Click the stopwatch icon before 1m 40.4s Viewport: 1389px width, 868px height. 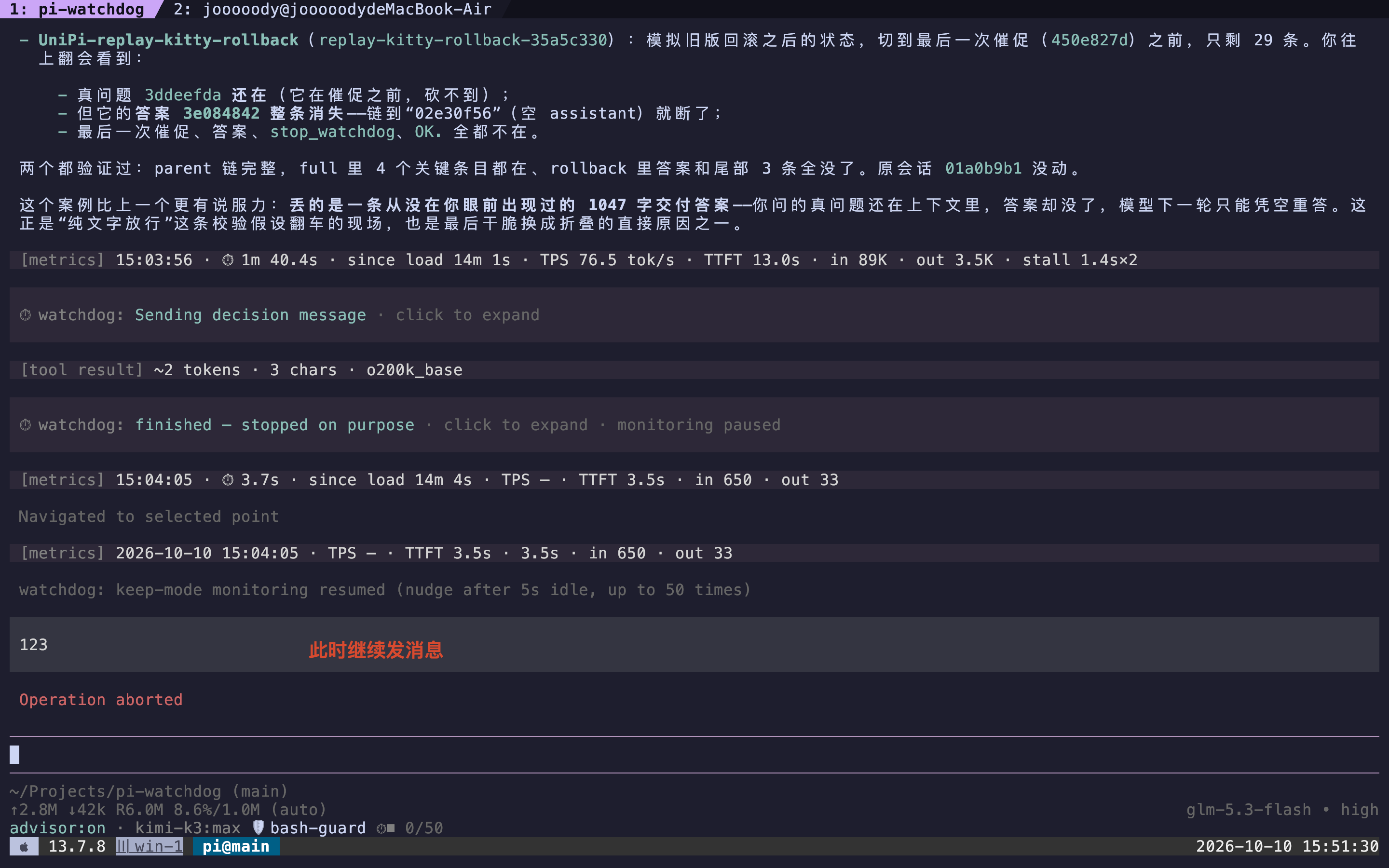click(x=228, y=260)
